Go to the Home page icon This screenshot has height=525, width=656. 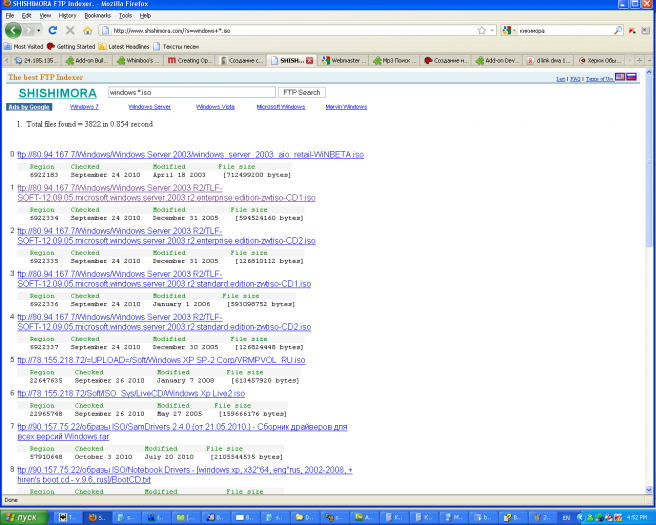(87, 30)
